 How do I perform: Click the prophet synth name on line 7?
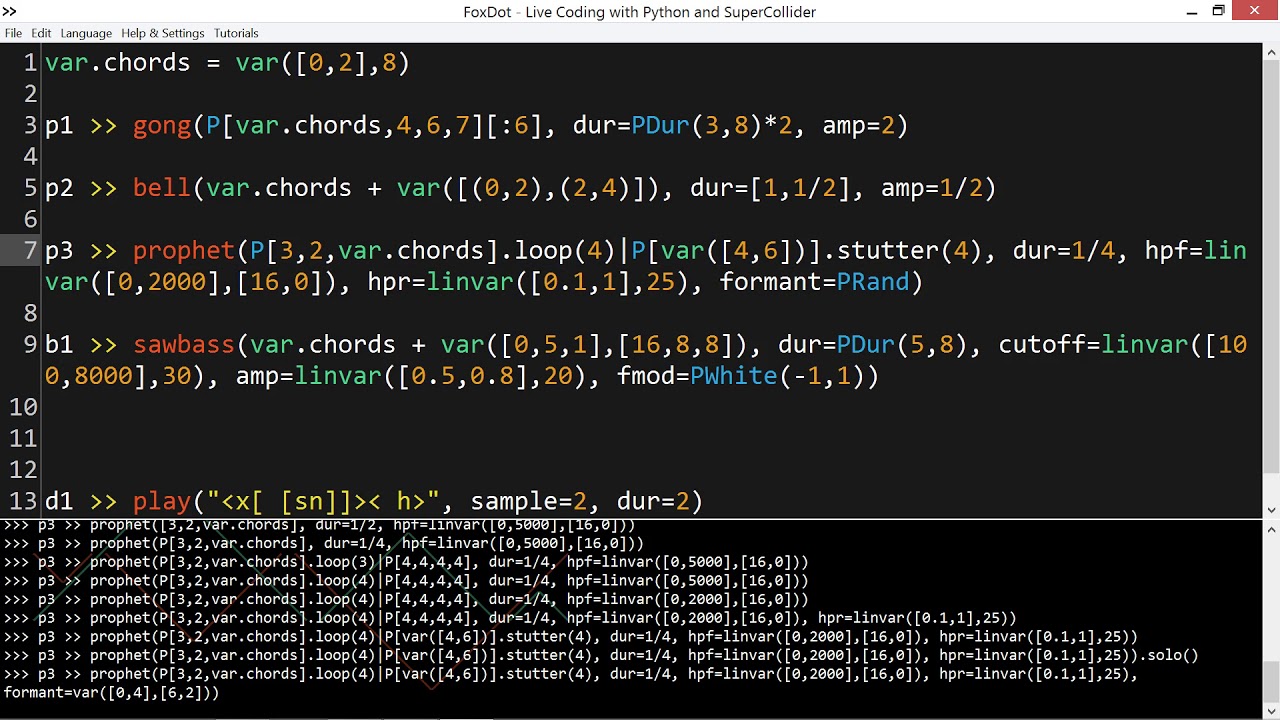click(184, 250)
